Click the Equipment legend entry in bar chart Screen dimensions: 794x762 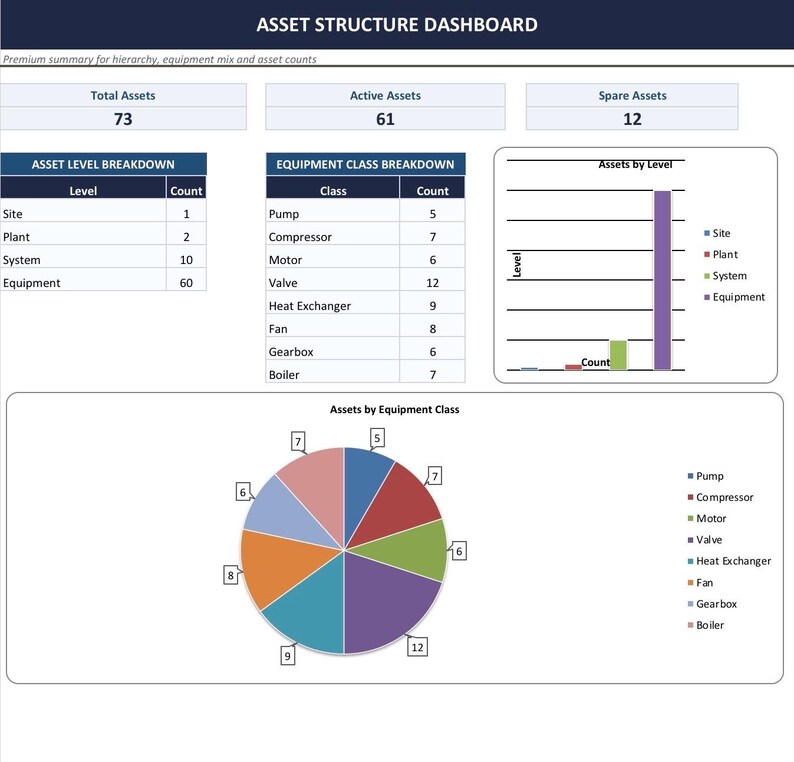(x=734, y=297)
